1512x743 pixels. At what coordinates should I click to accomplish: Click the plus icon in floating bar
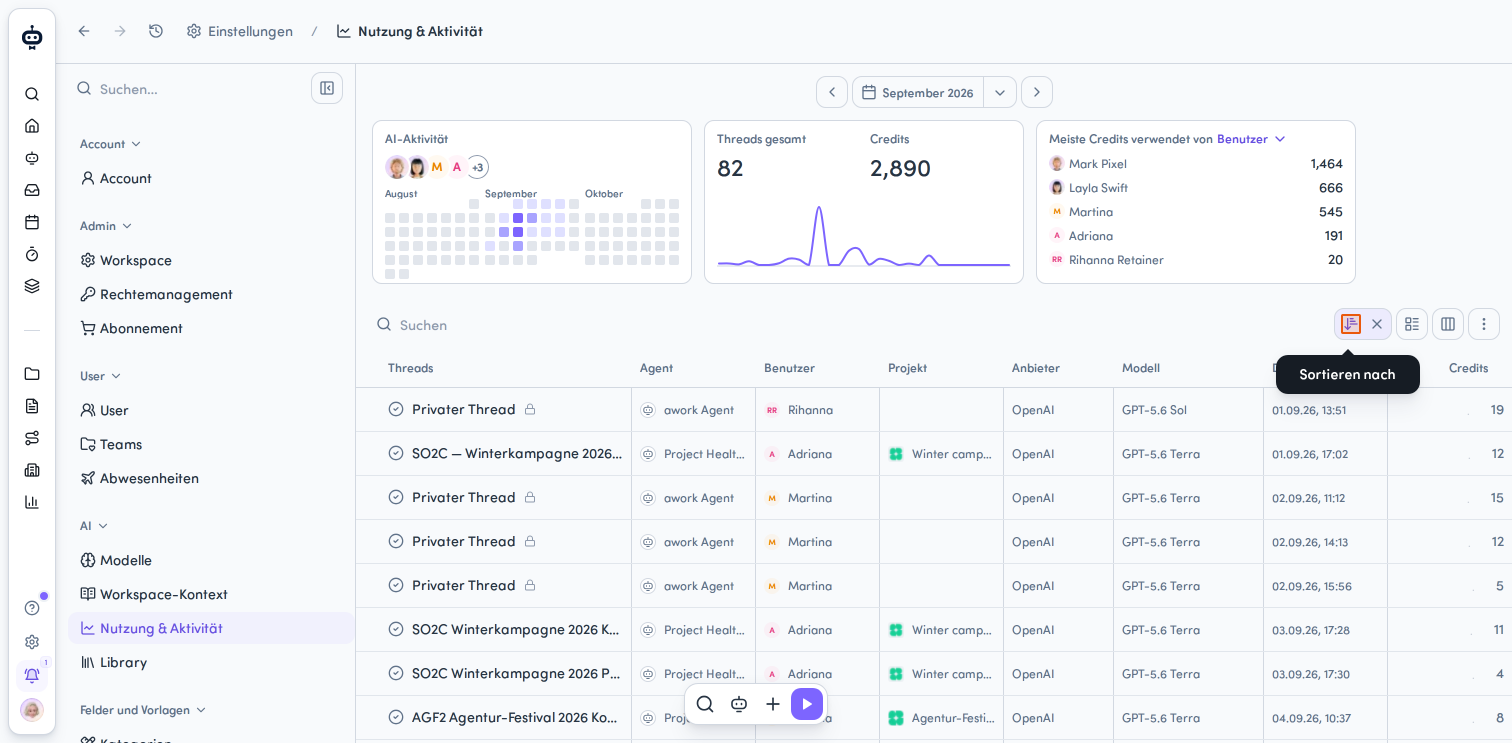773,704
